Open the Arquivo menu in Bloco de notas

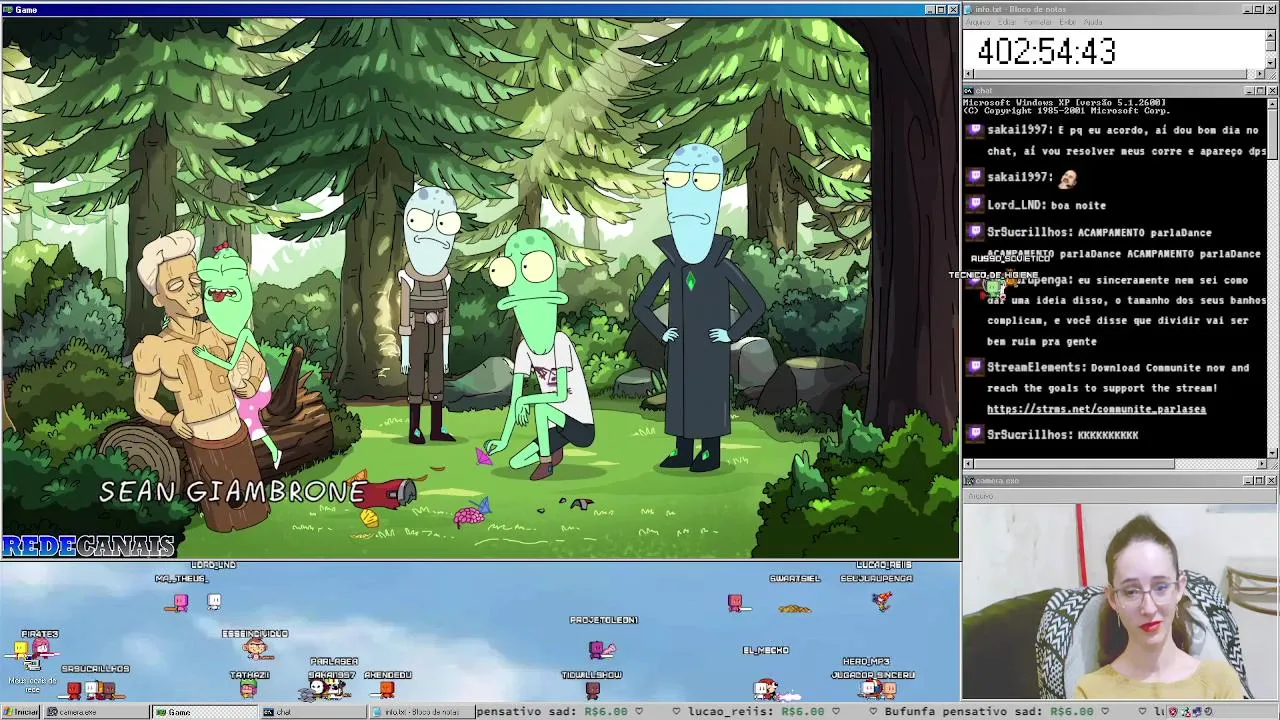tap(977, 22)
